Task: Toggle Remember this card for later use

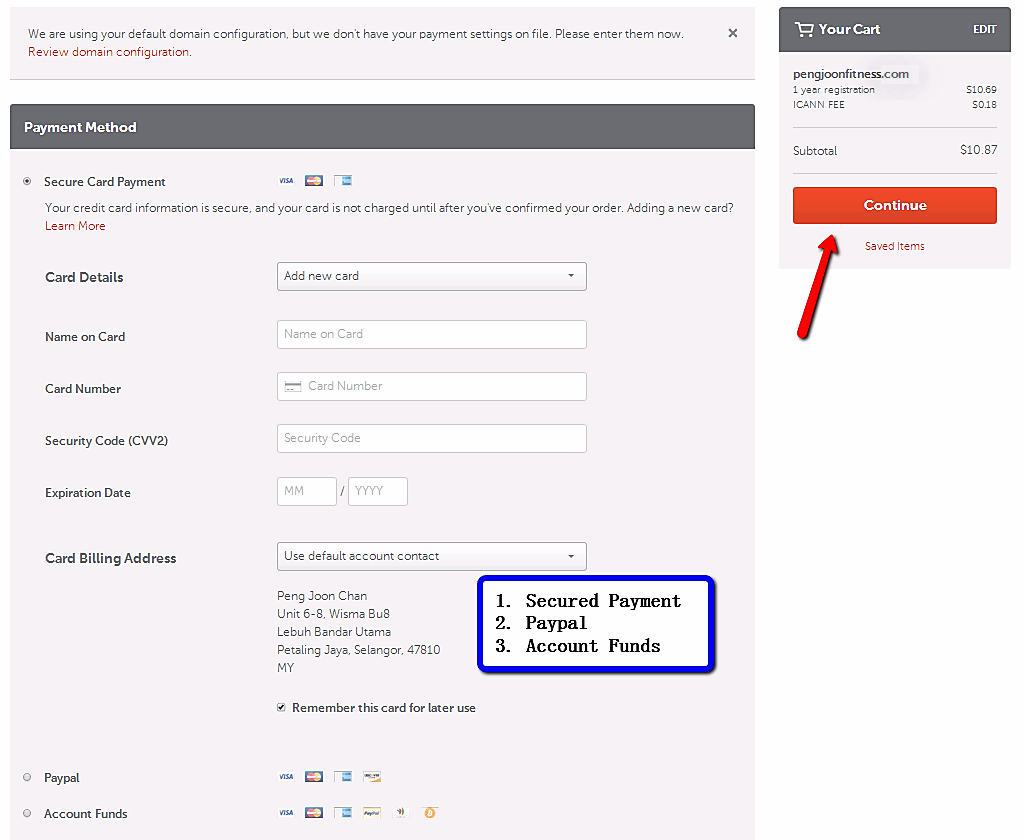Action: (282, 708)
